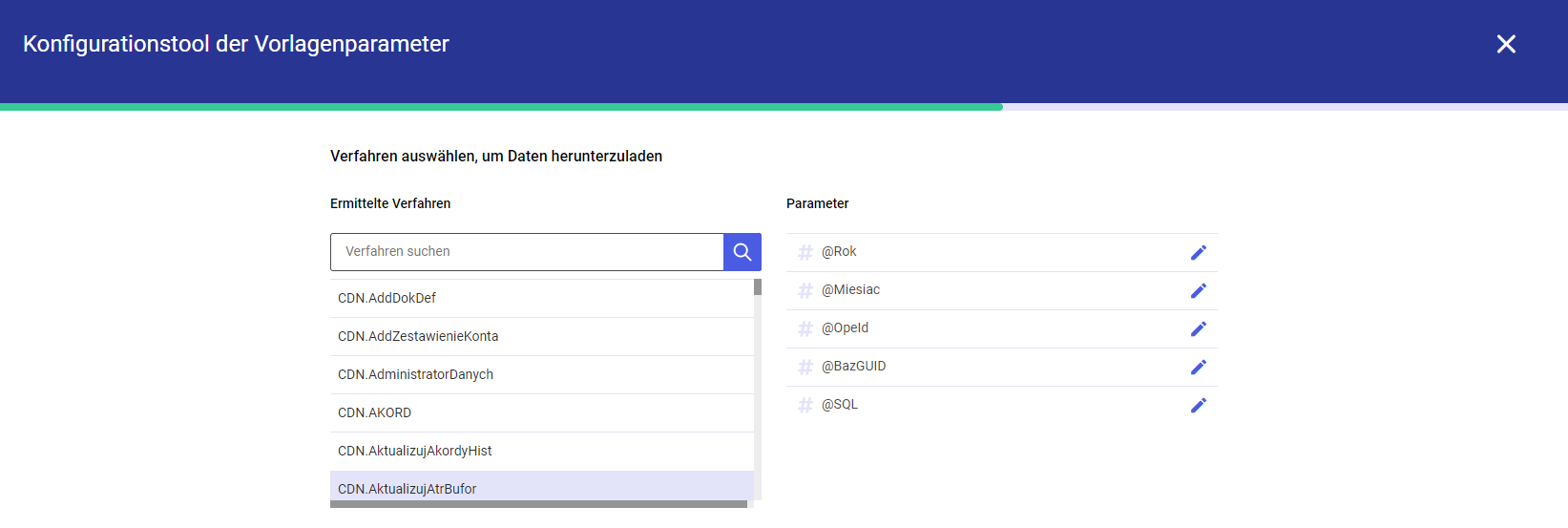Pick CDN.AktualizujAkordyHist in the list
The width and height of the screenshot is (1568, 528).
point(542,451)
